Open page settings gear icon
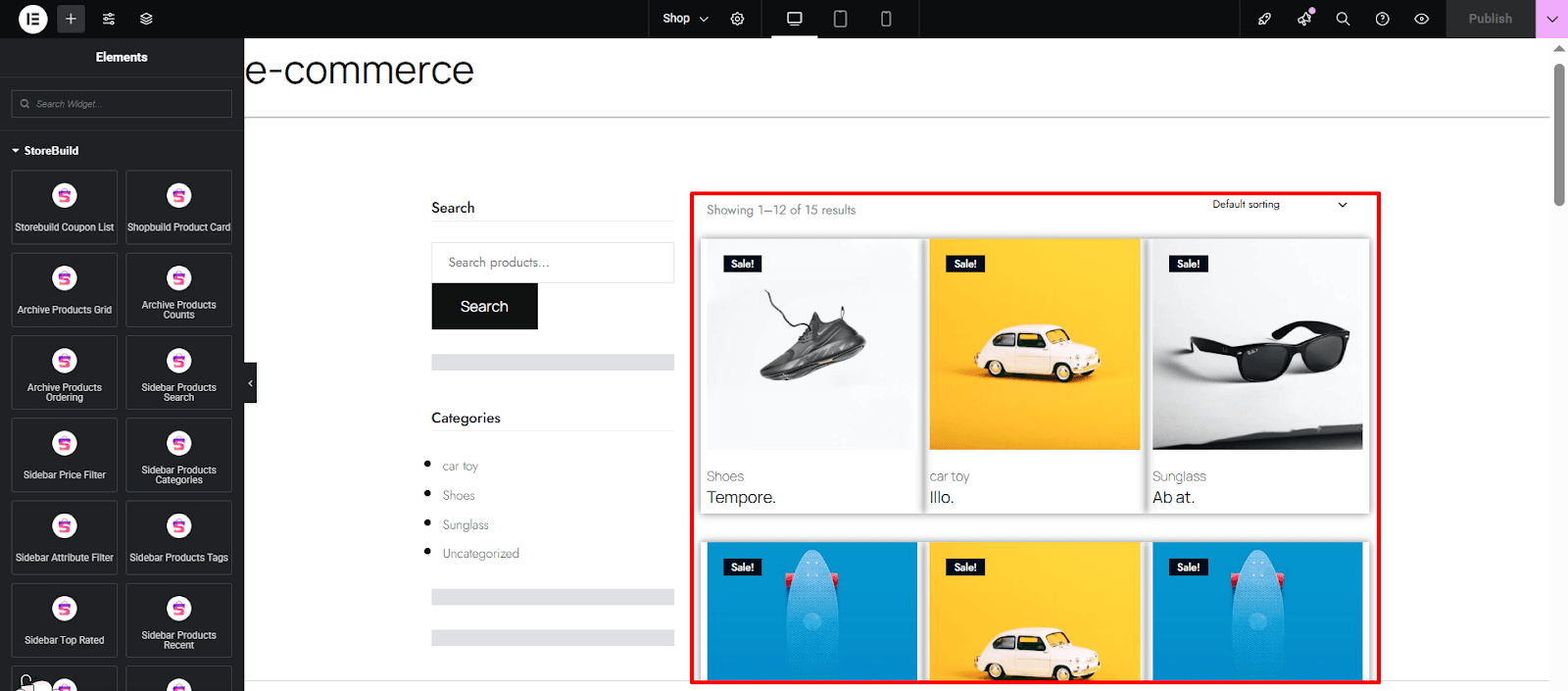Viewport: 1568px width, 691px height. point(738,19)
